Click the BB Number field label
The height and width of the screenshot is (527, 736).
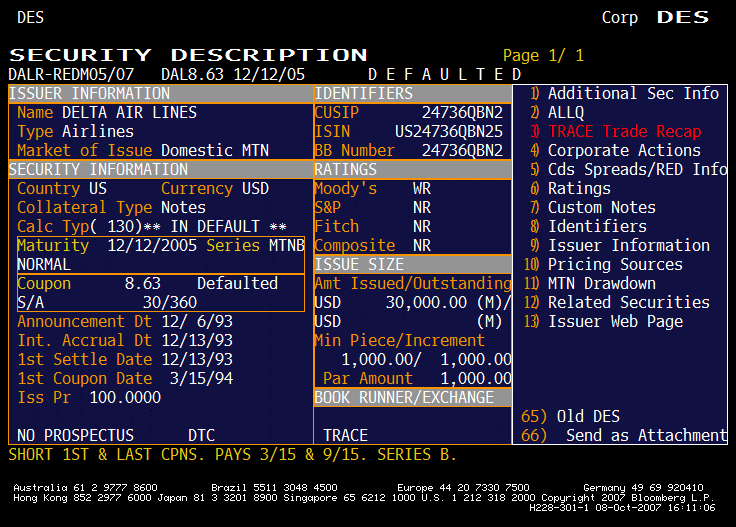click(x=354, y=151)
